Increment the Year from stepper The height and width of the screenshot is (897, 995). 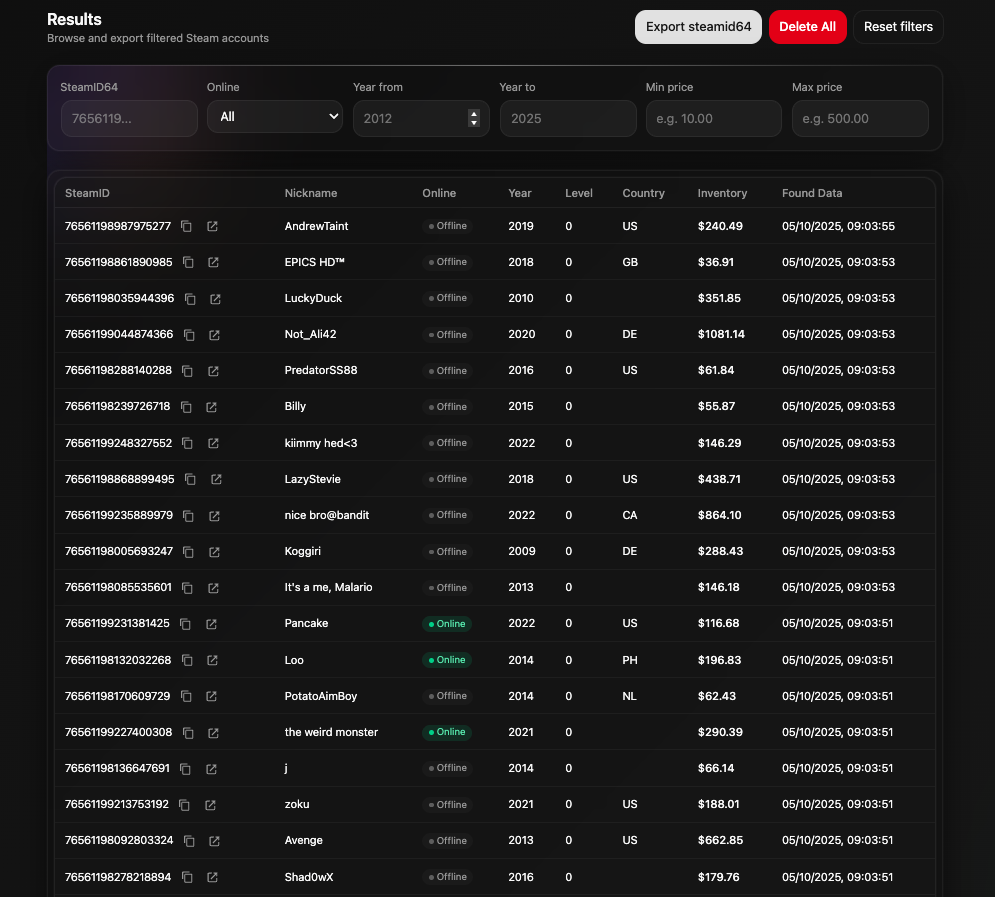[x=473, y=114]
